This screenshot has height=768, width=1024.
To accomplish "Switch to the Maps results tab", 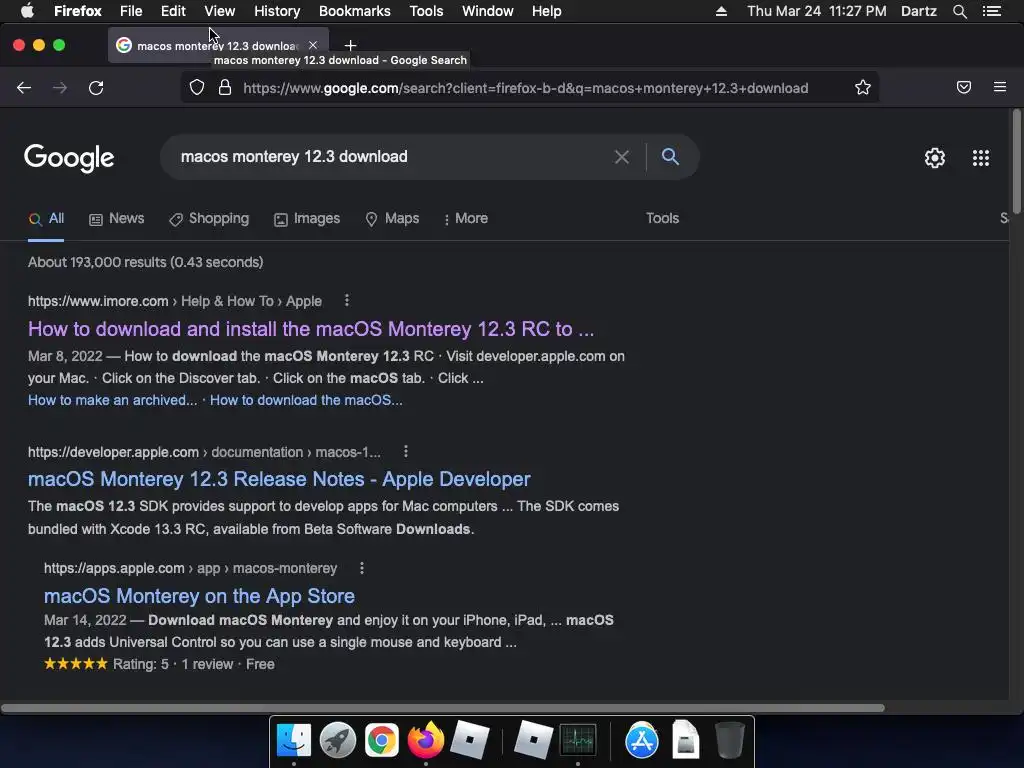I will (392, 219).
